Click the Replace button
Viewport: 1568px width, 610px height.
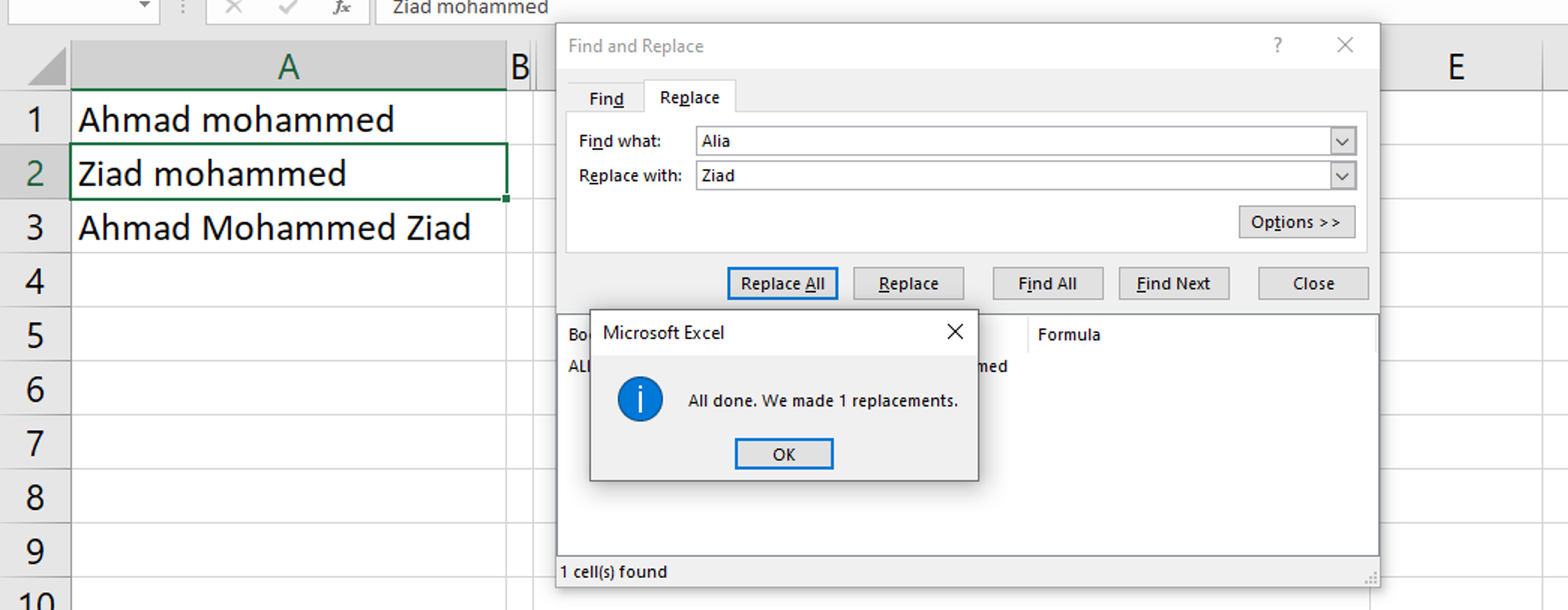coord(908,284)
